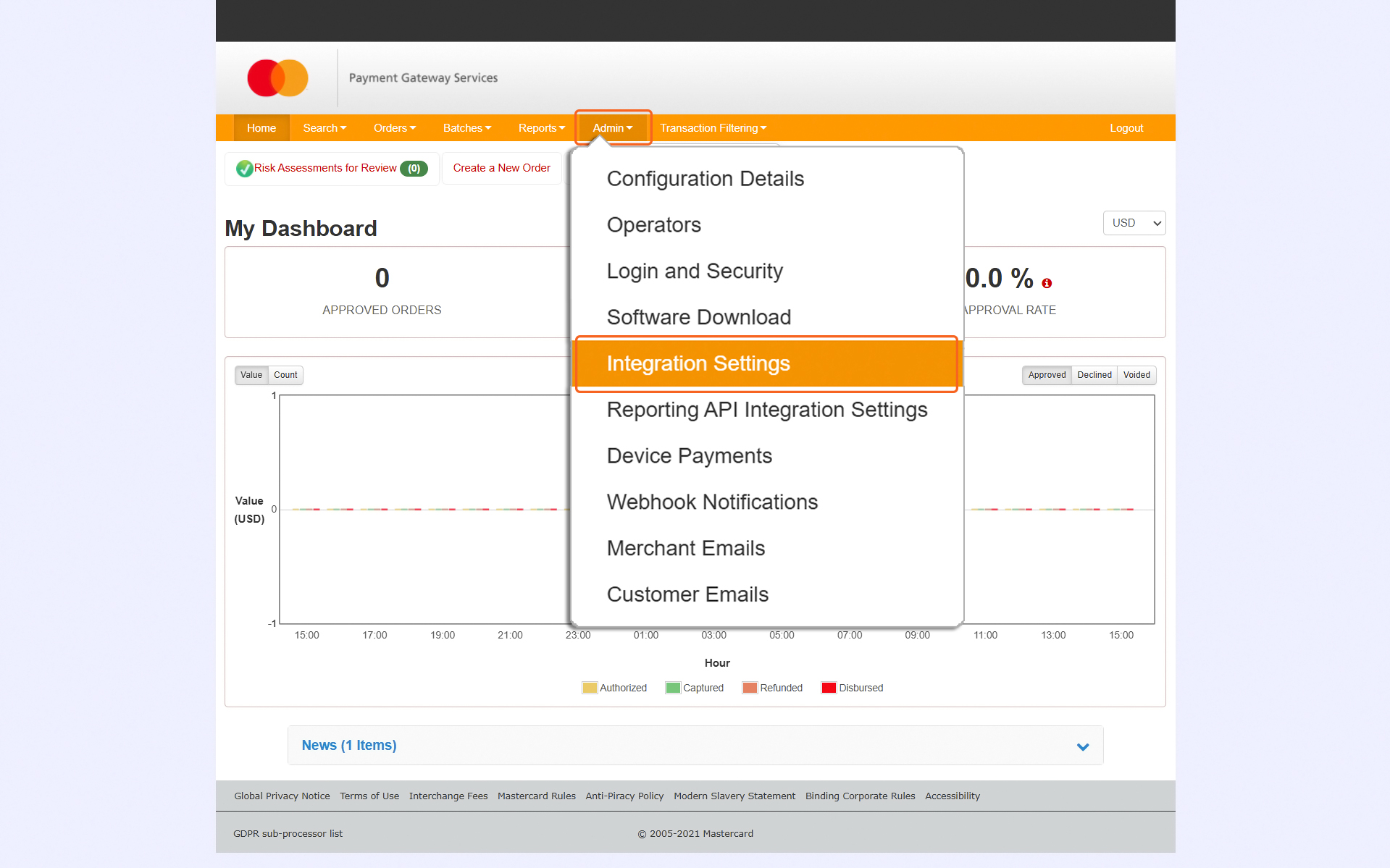Toggle chart to Value view
This screenshot has height=868, width=1390.
click(x=251, y=375)
